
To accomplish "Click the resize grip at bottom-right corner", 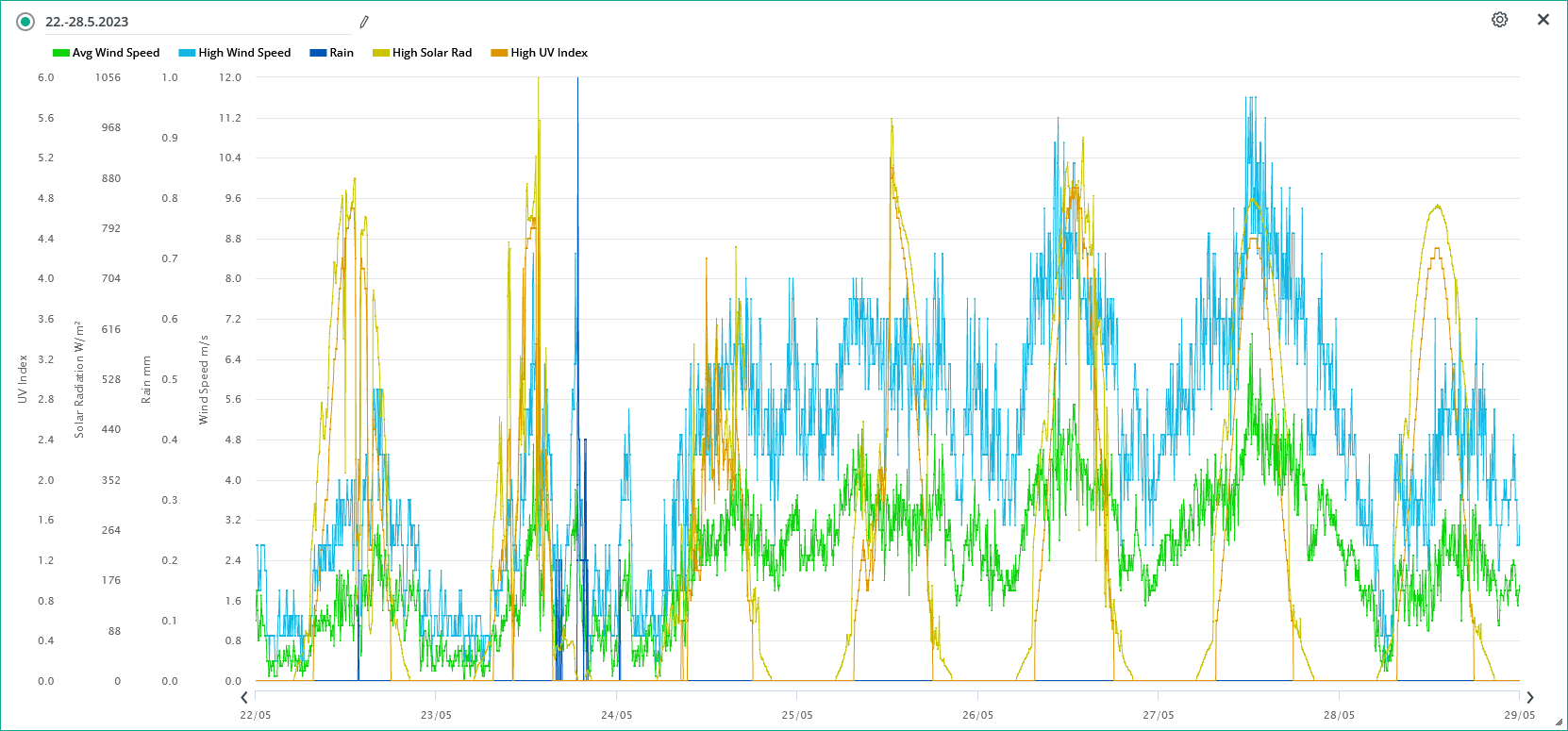I will click(1559, 723).
